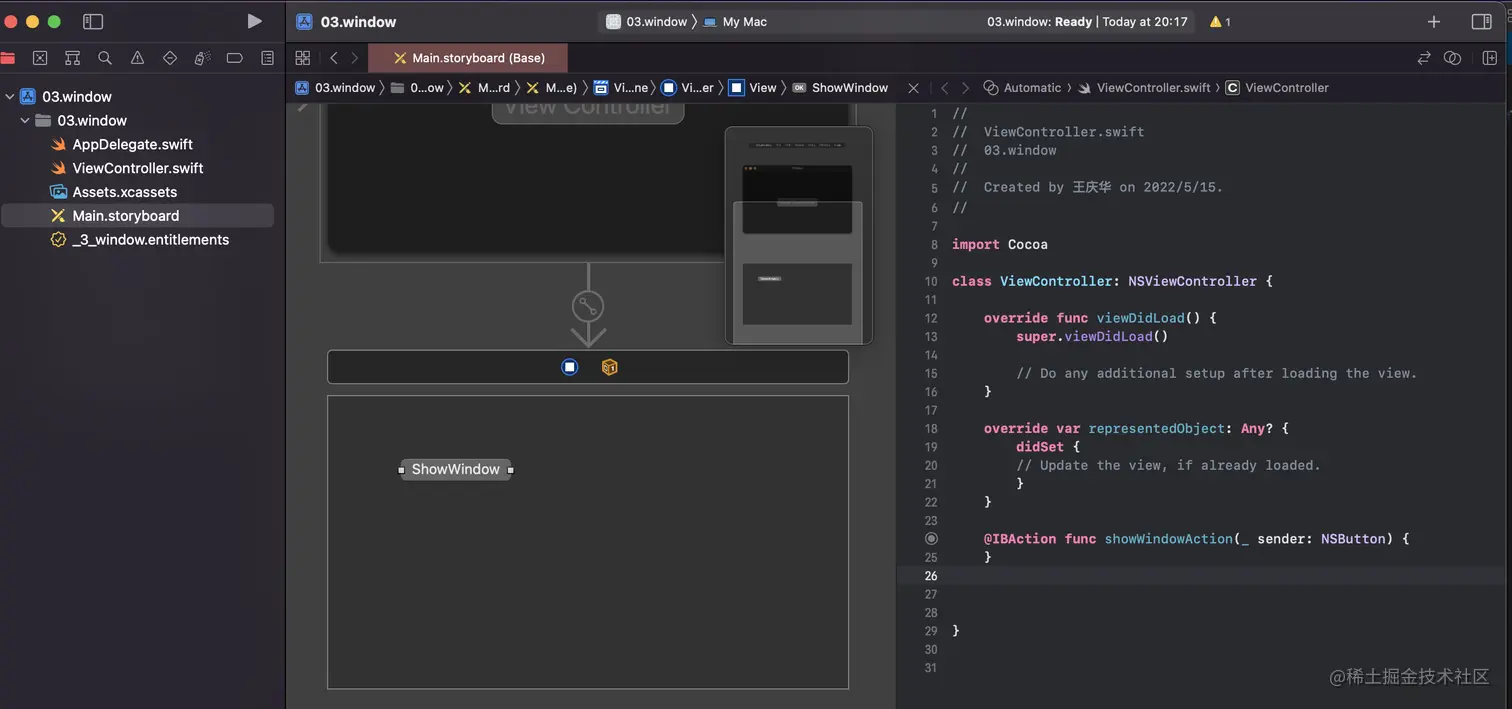Open the Find navigator magnifier icon
Viewport: 1512px width, 709px height.
click(105, 58)
